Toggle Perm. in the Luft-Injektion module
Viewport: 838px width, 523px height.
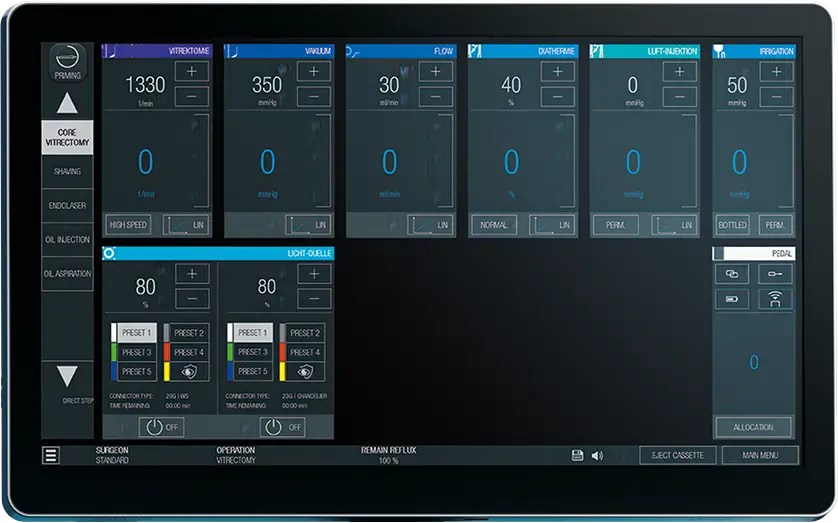[616, 225]
